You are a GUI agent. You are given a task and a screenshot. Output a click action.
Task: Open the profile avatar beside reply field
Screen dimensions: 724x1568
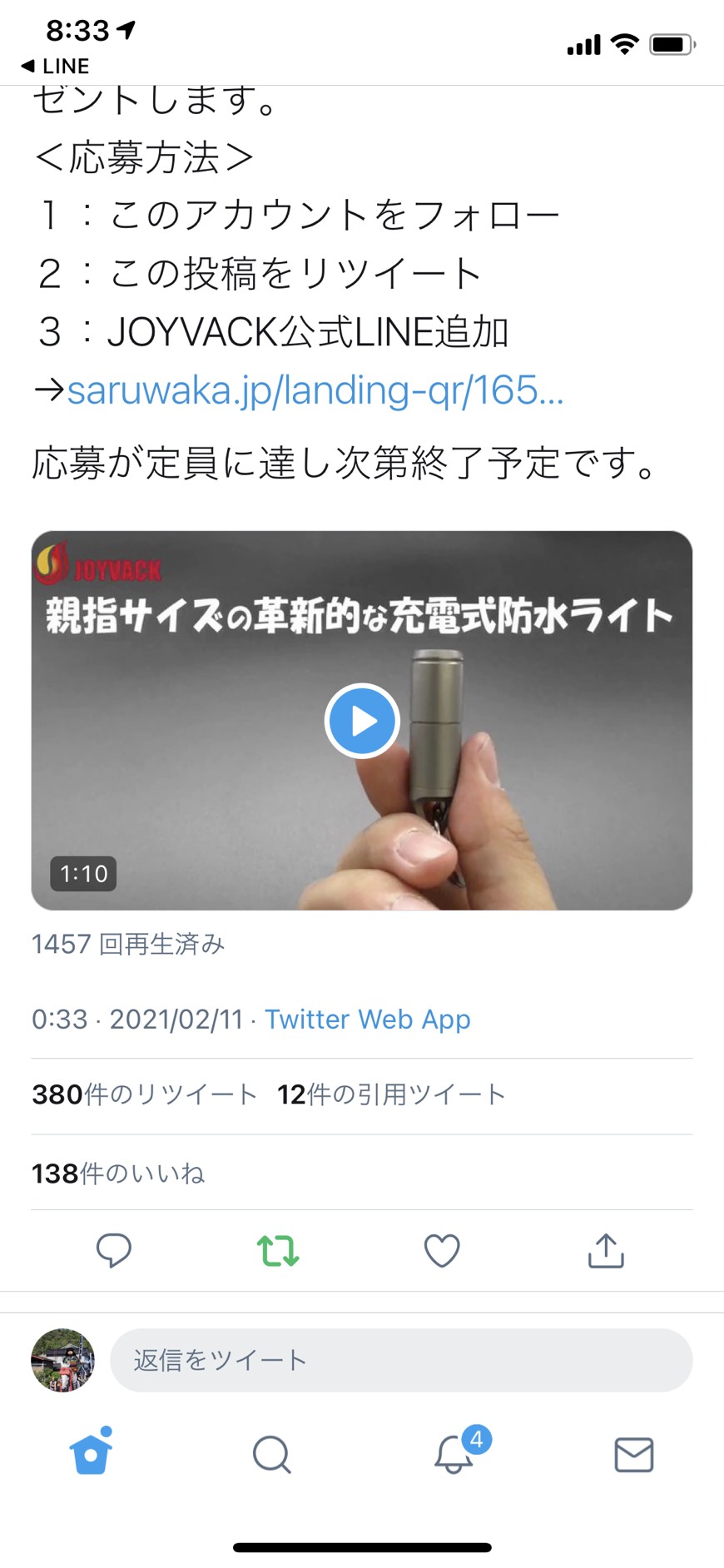coord(62,1360)
